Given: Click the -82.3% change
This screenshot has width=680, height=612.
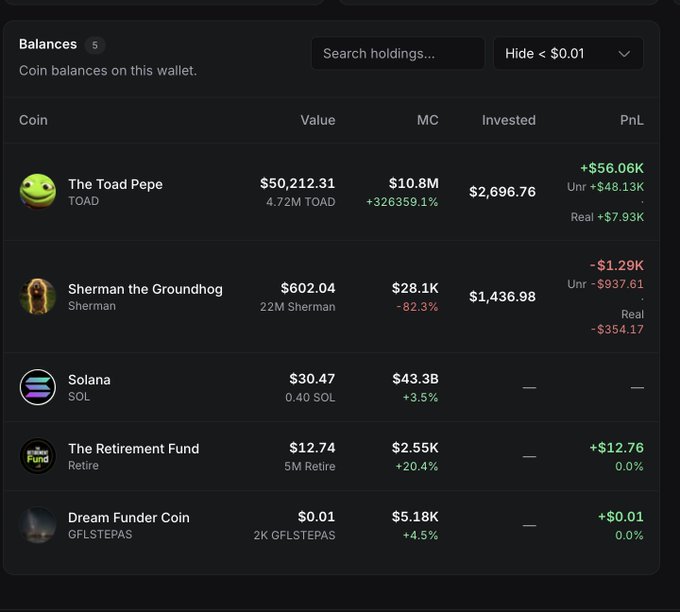Looking at the screenshot, I should 417,307.
